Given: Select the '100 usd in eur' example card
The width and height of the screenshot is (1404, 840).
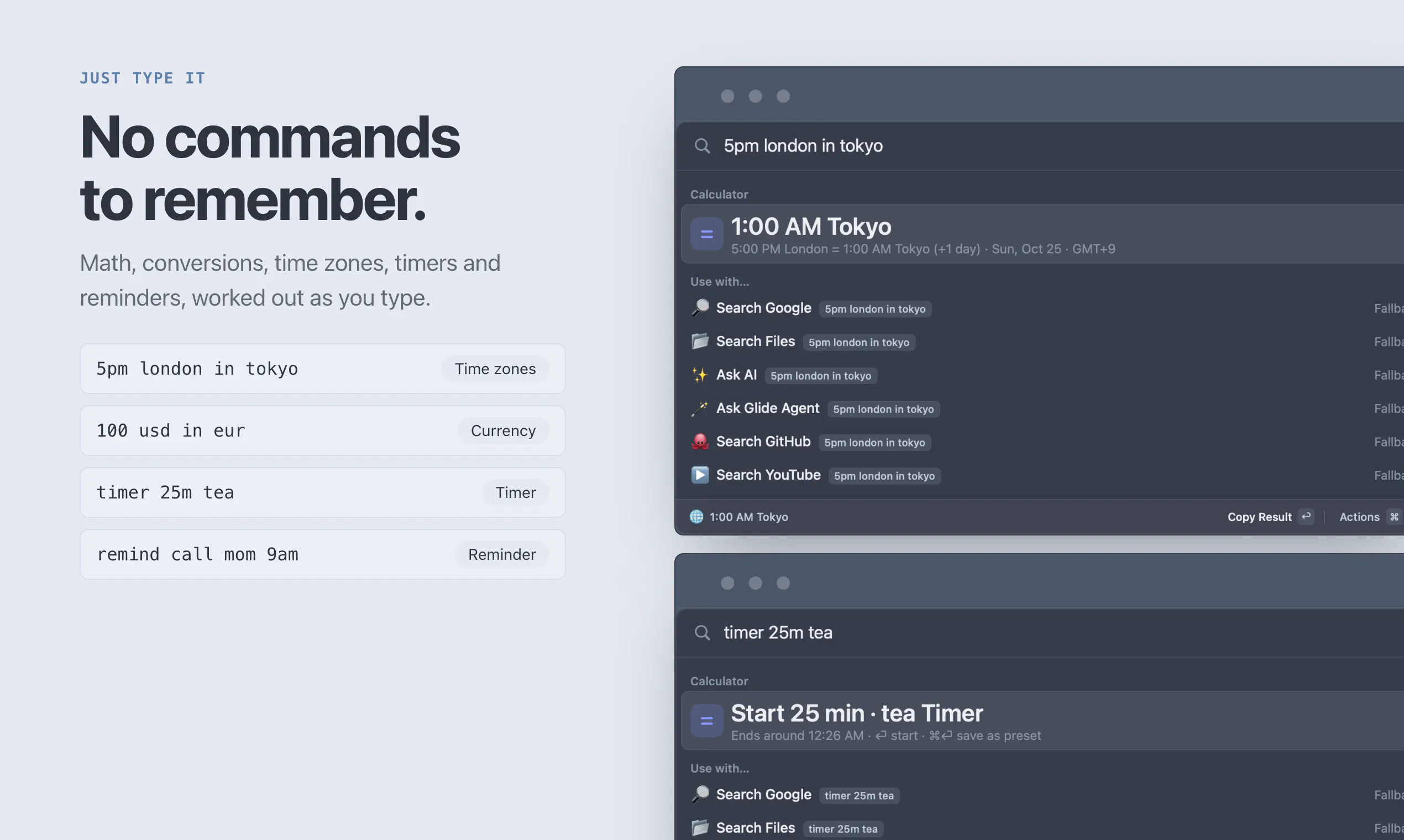Looking at the screenshot, I should 322,430.
